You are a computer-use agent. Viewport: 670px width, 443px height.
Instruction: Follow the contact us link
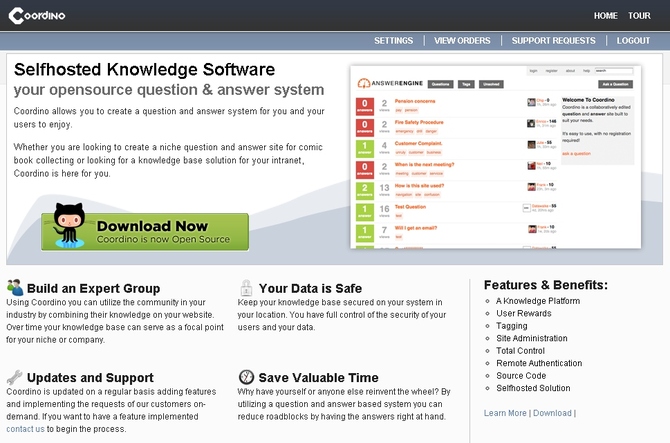click(x=25, y=429)
